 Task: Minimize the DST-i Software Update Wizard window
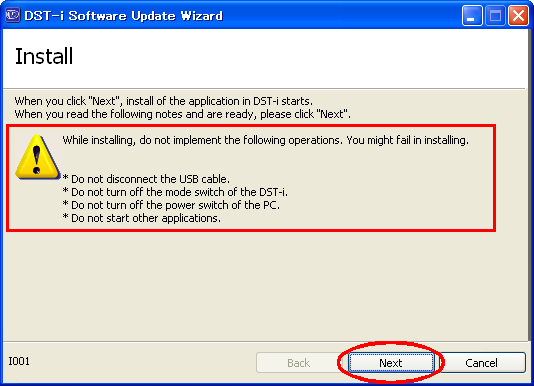(x=472, y=16)
